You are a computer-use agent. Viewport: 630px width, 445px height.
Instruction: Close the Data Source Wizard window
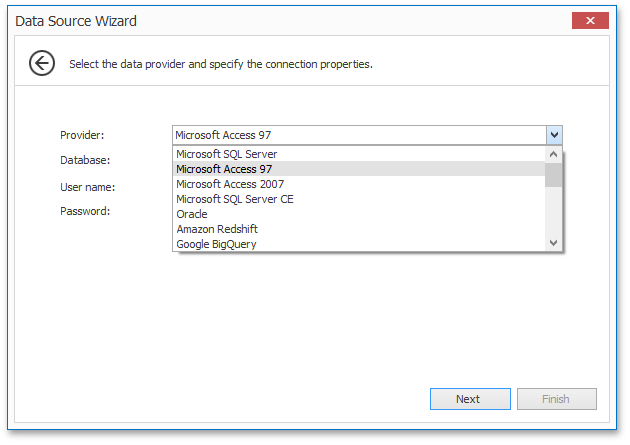[x=590, y=20]
